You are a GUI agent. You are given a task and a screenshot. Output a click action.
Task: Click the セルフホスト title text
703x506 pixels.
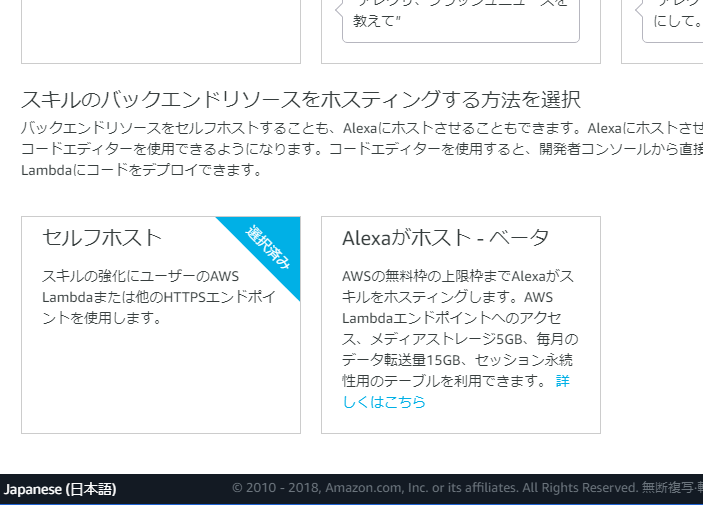point(102,238)
